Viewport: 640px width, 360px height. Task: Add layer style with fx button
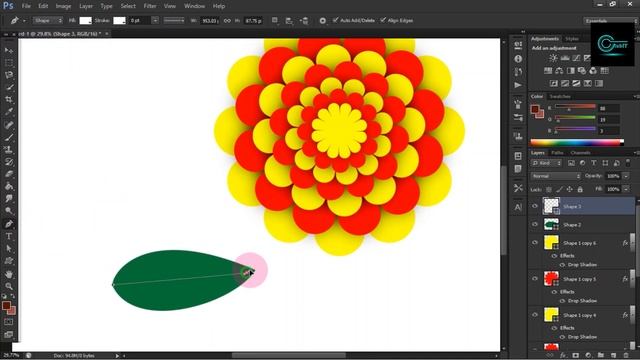[x=563, y=356]
